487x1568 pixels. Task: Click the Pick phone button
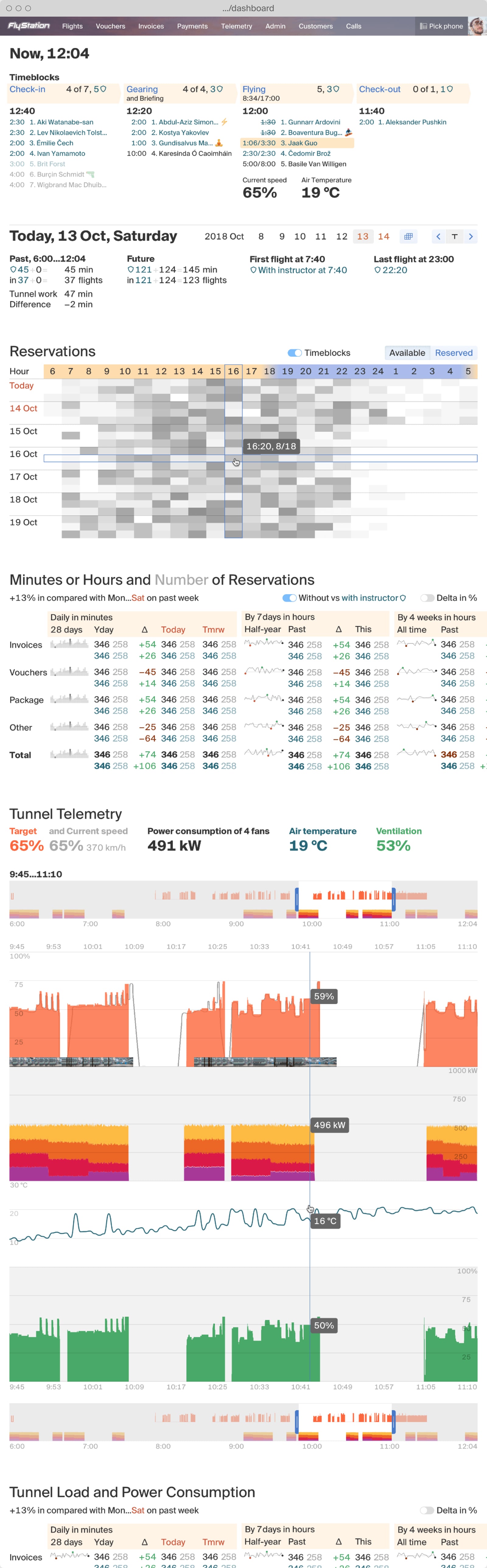[x=441, y=26]
